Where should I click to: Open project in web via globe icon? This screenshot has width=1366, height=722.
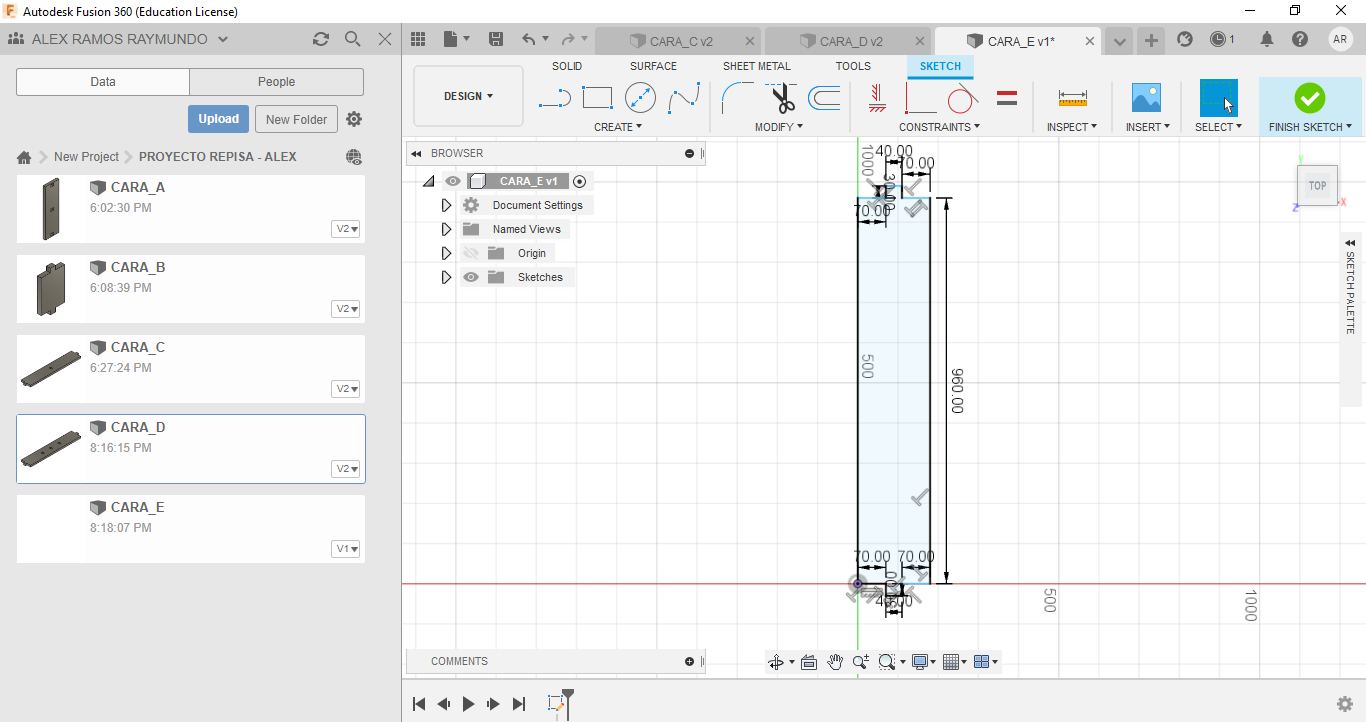[x=353, y=157]
